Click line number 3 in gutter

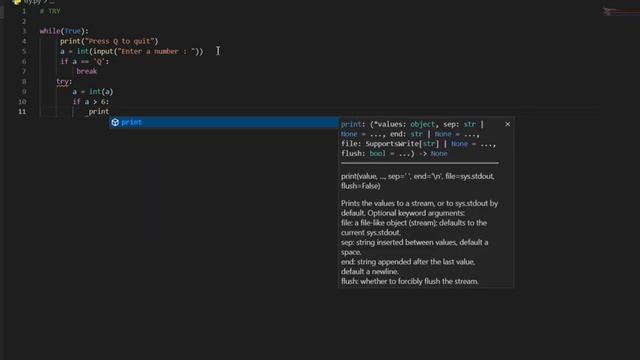24,31
